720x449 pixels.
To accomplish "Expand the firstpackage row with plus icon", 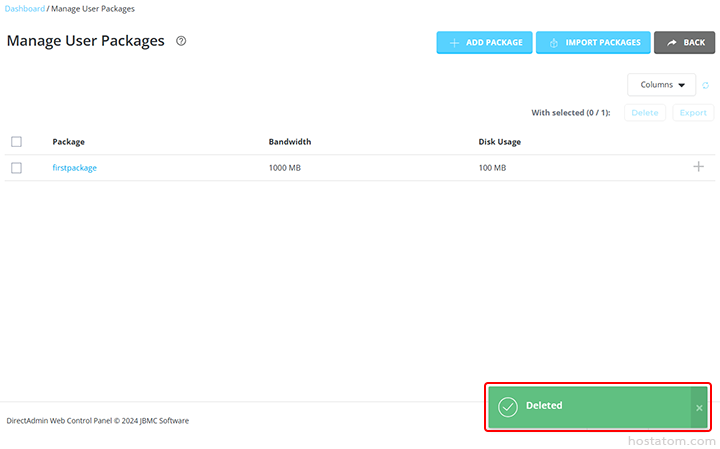I will coord(698,167).
